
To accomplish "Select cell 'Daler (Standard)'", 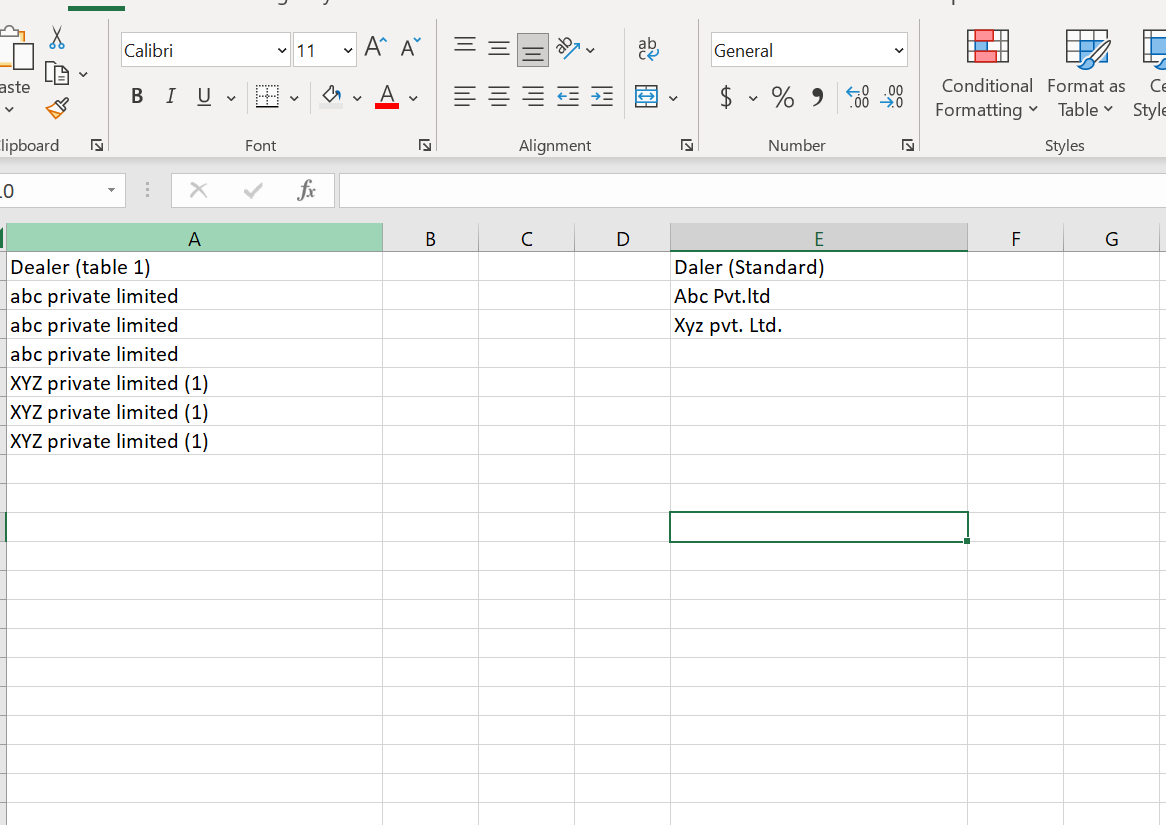I will pos(819,267).
